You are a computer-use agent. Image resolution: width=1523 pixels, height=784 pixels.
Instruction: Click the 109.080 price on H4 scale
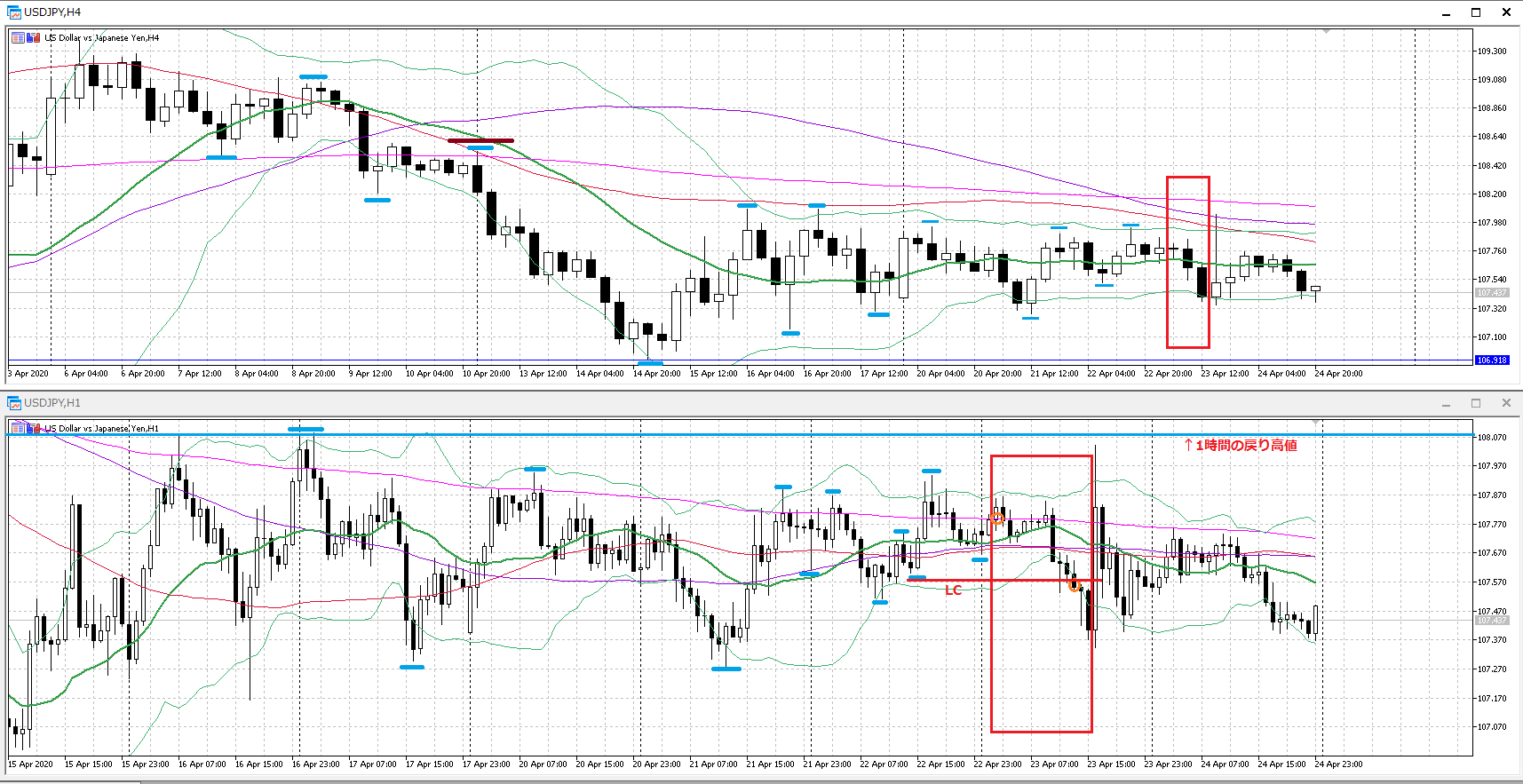click(x=1492, y=80)
